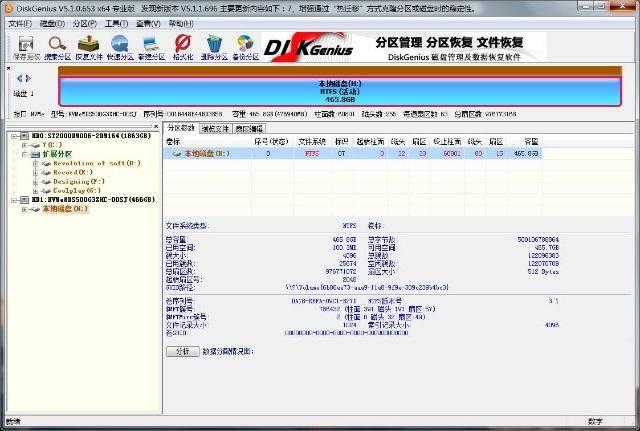The width and height of the screenshot is (640, 431).
Task: Select 本地磁盘(H:) under HD1 in the tree
Action: pos(65,209)
